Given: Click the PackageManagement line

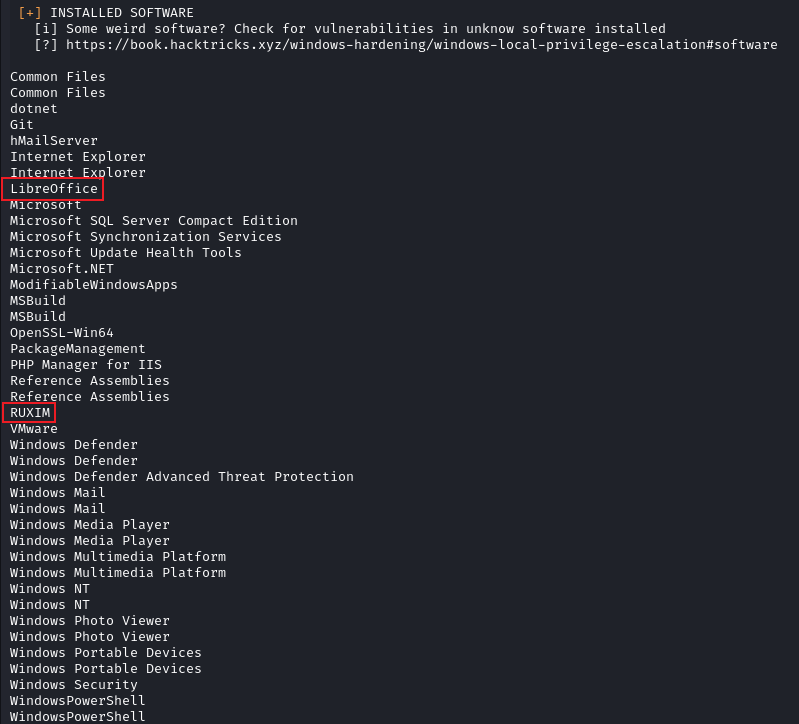Looking at the screenshot, I should pyautogui.click(x=77, y=349).
